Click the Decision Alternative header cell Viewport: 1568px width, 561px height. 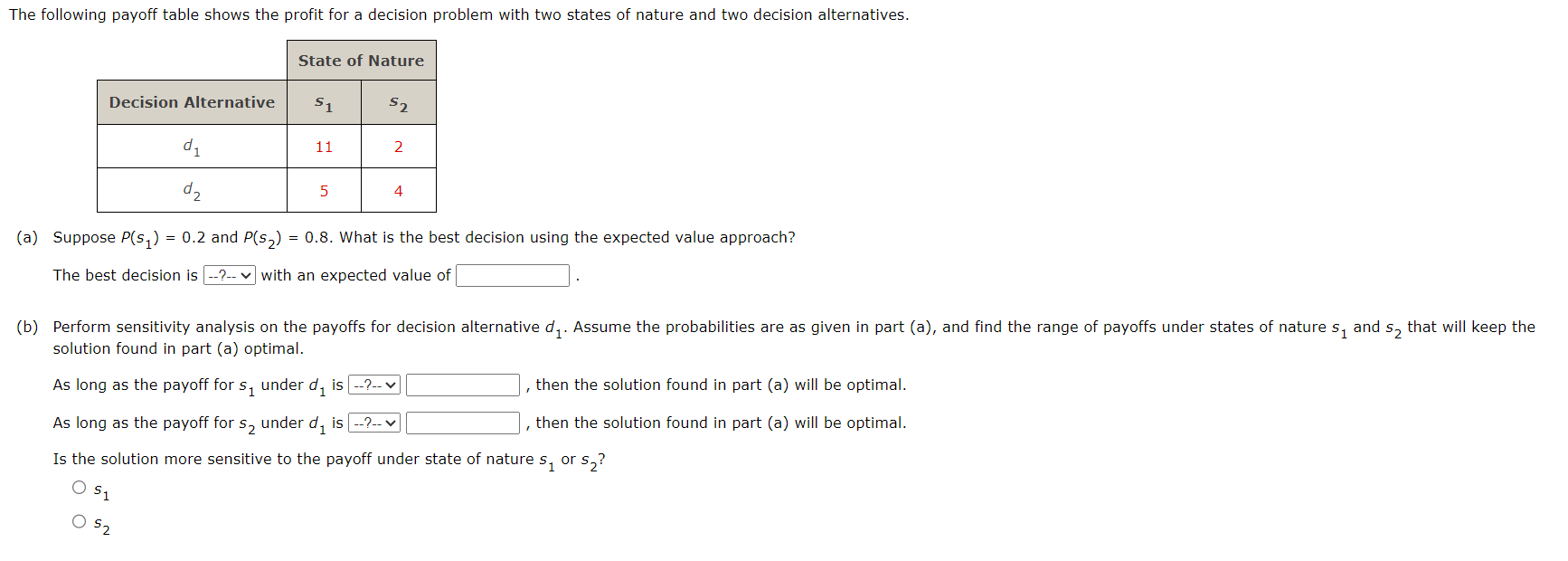click(192, 102)
